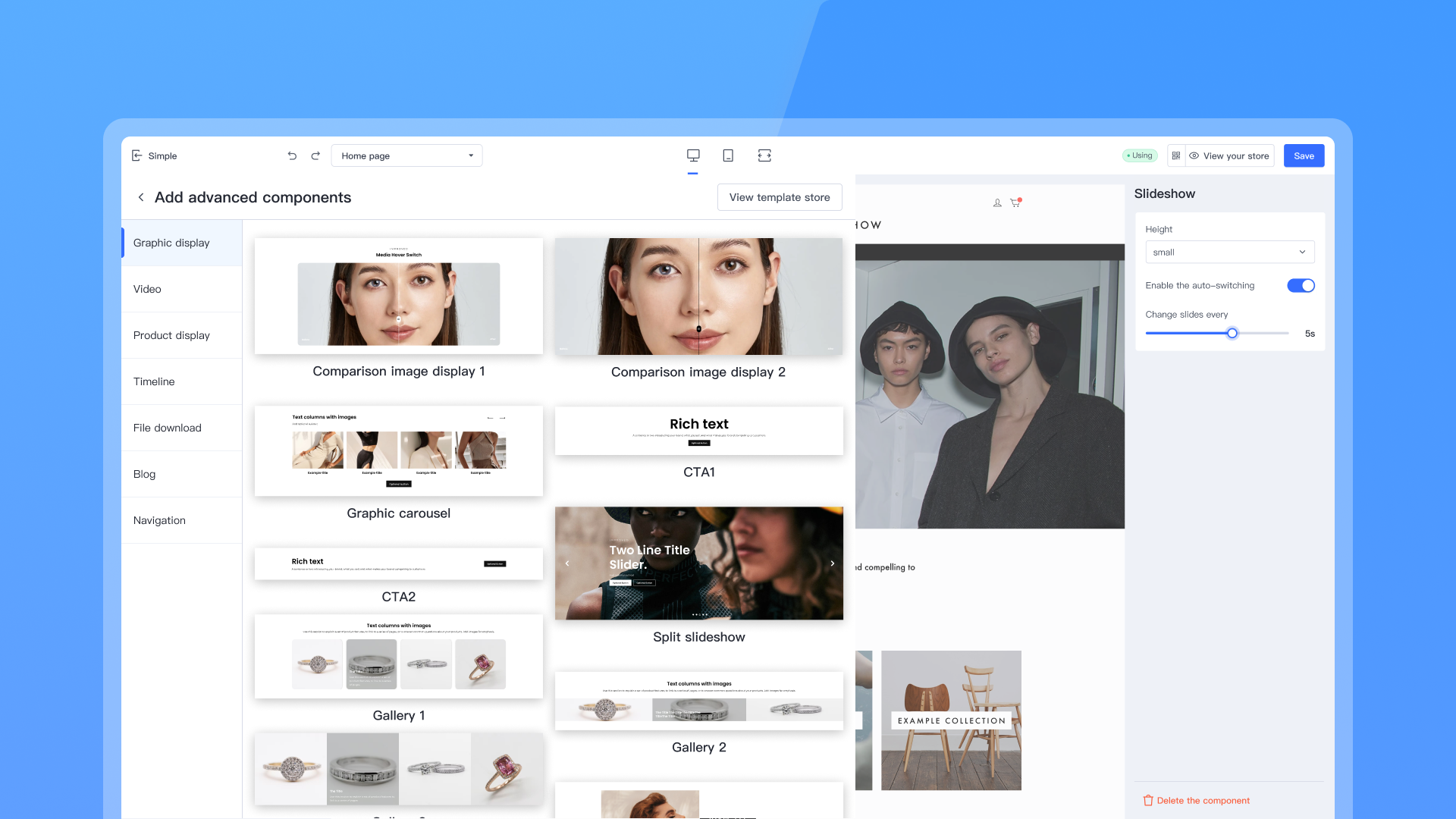
Task: Go back using the left chevron
Action: [x=141, y=197]
